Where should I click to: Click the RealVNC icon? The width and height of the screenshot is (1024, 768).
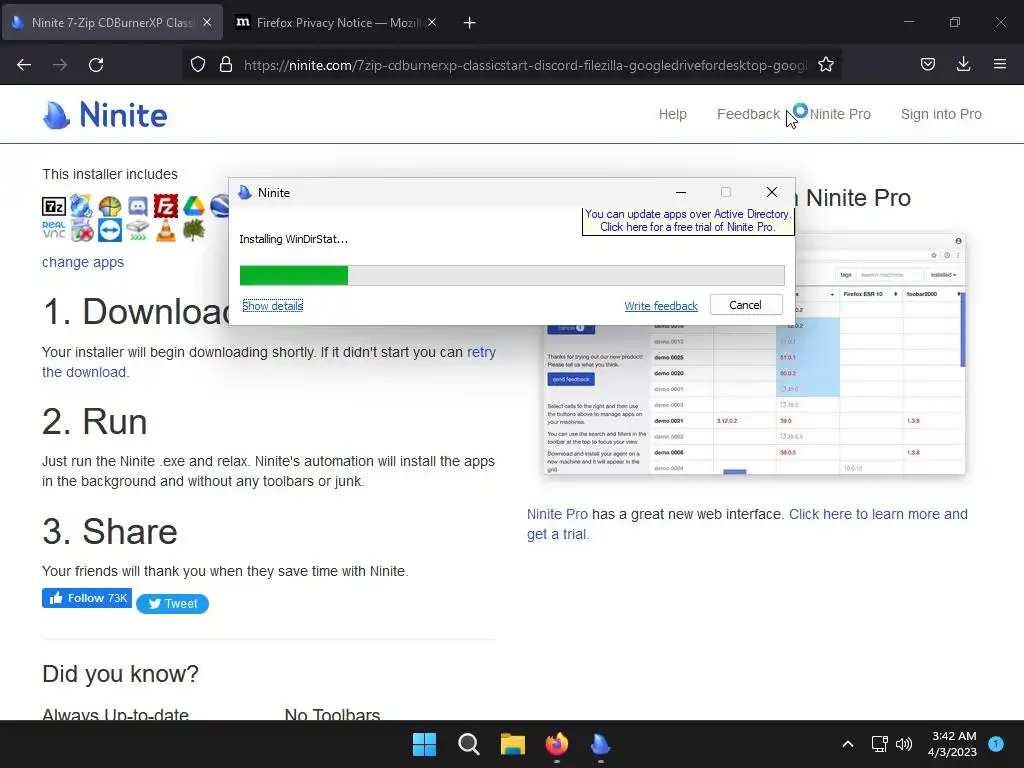tap(54, 230)
